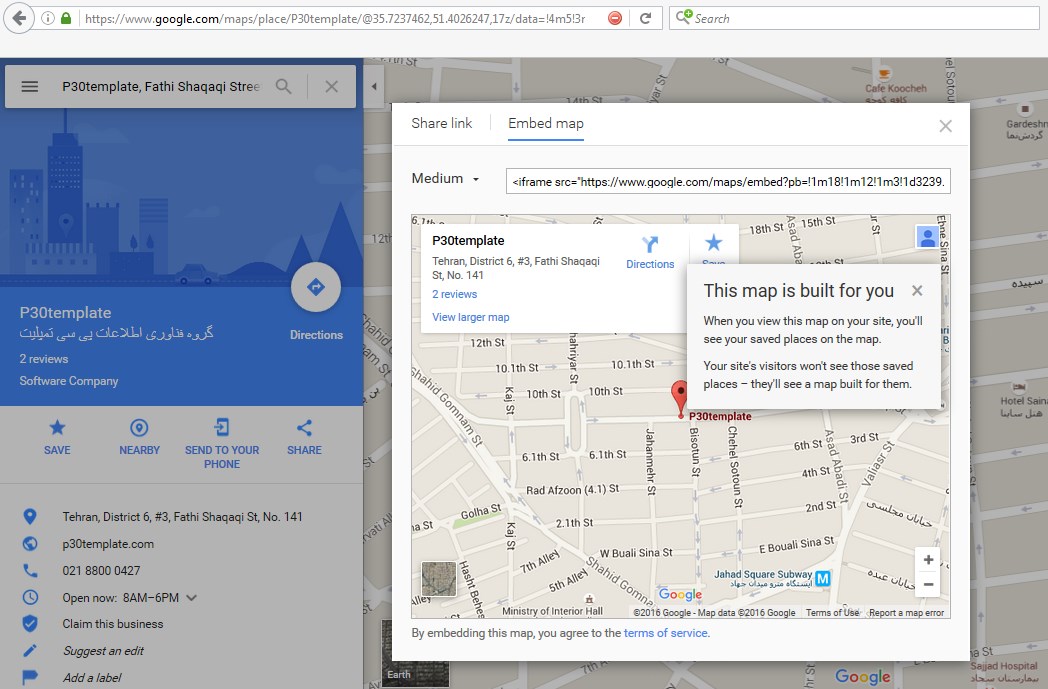
Task: Click the Ministry of Interior Hall label
Action: [x=552, y=611]
